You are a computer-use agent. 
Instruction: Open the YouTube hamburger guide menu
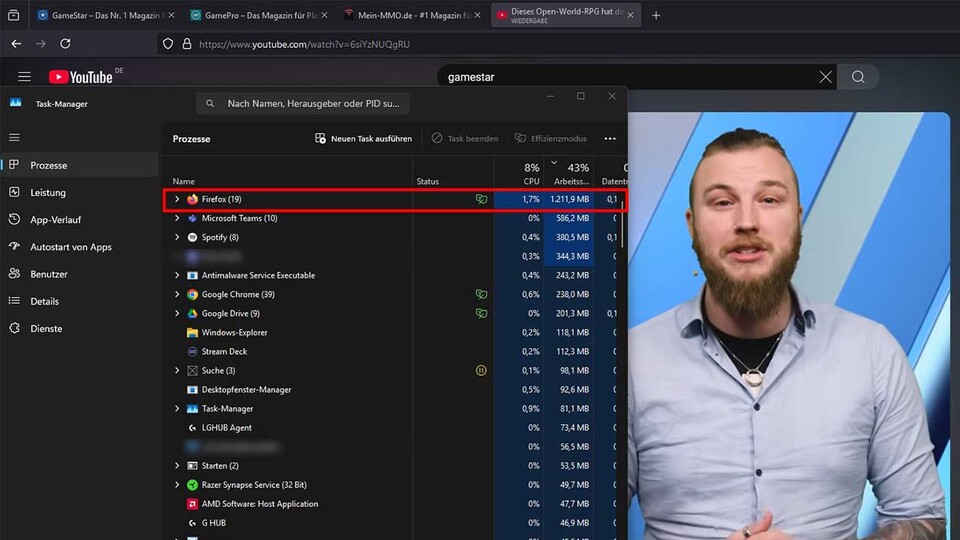[x=24, y=77]
